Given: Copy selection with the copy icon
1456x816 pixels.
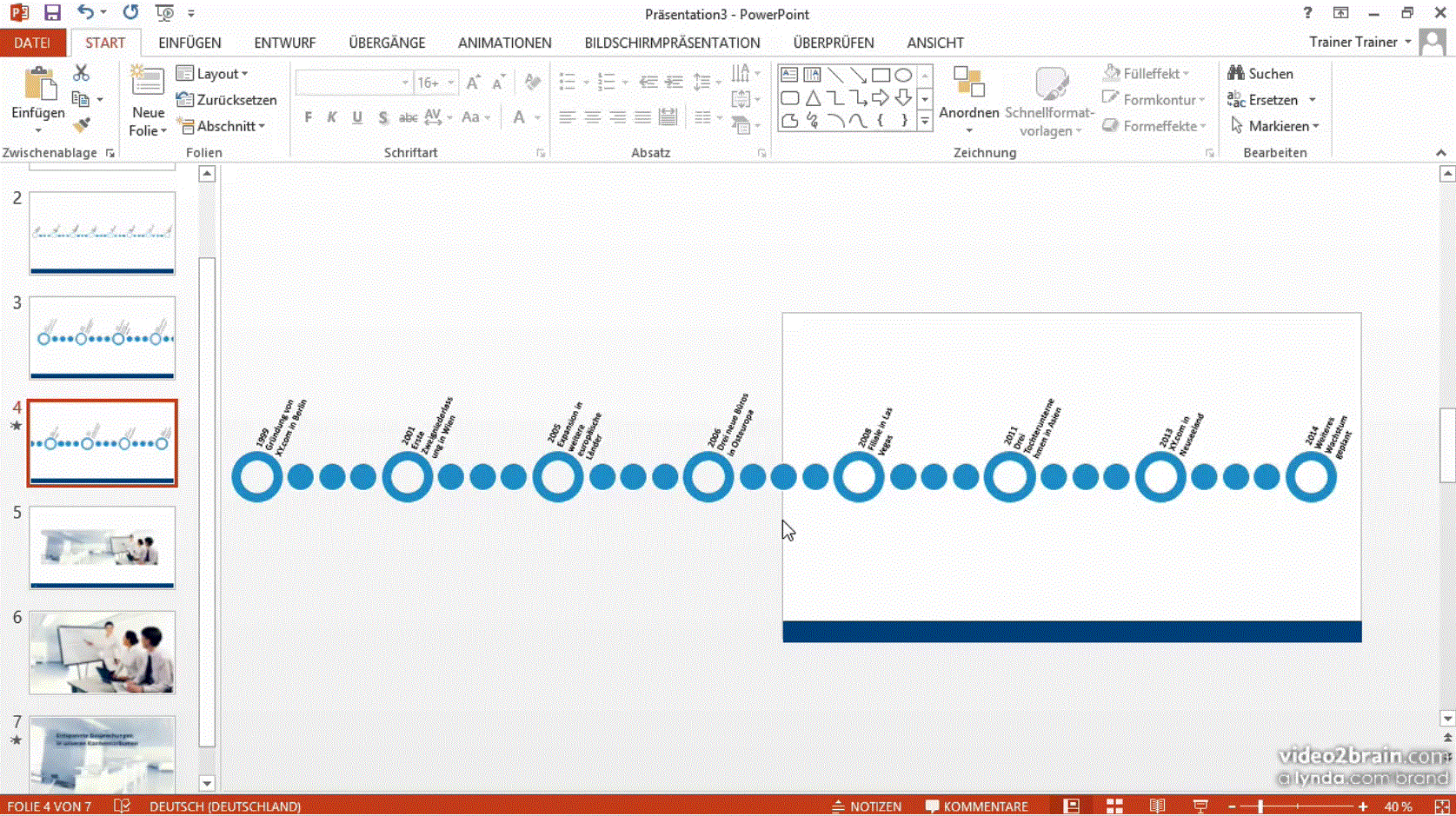Looking at the screenshot, I should point(81,99).
